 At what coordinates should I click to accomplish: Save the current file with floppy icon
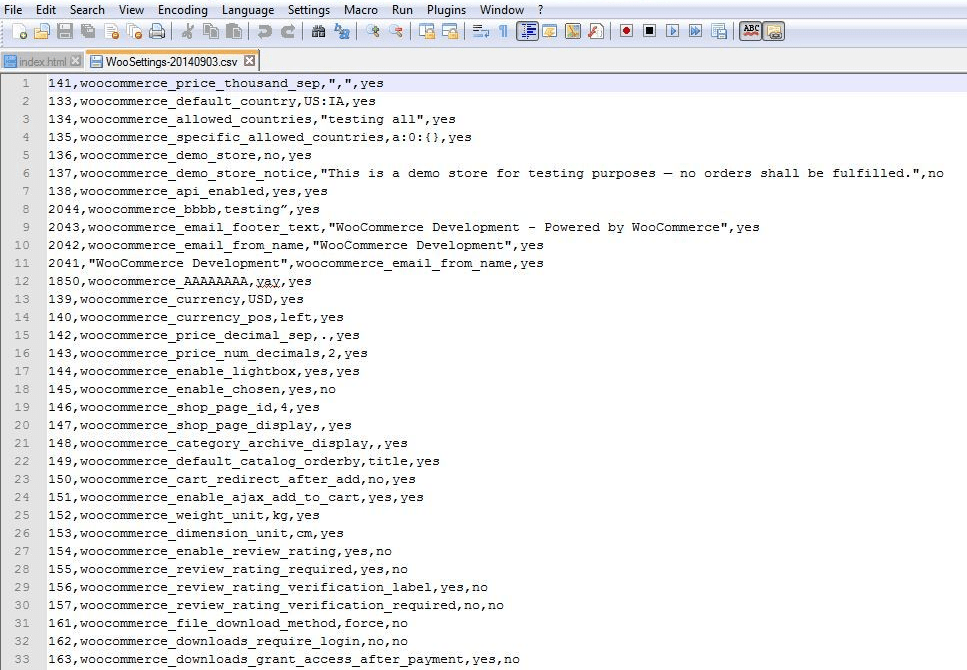pos(65,31)
